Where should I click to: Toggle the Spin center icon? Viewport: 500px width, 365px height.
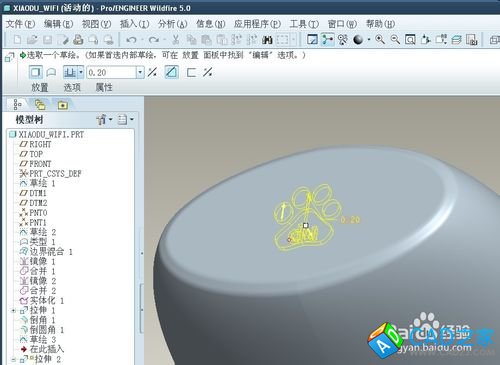328,40
